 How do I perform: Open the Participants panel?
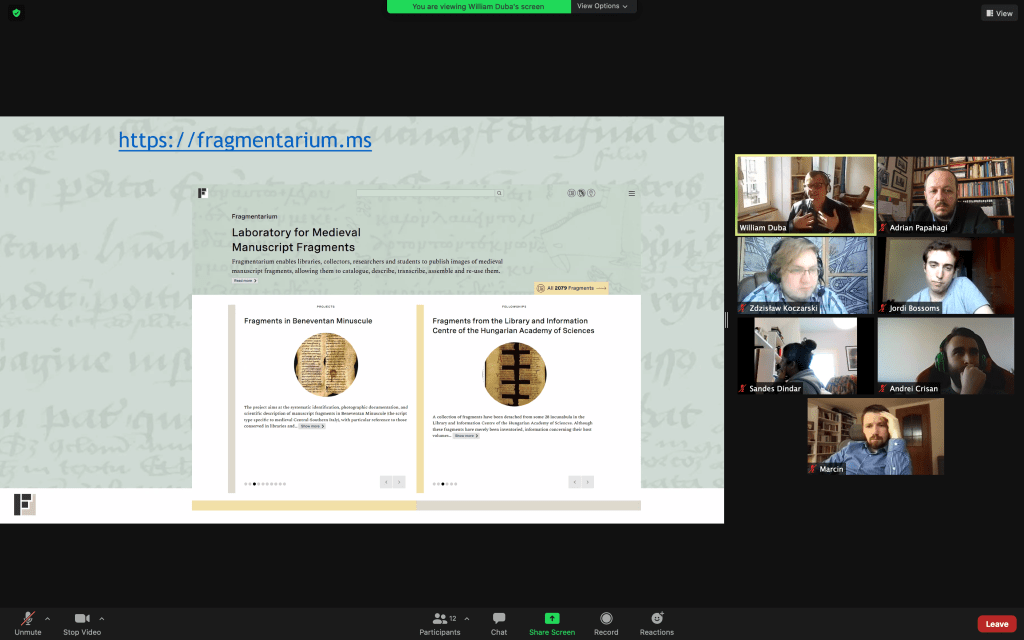(439, 619)
